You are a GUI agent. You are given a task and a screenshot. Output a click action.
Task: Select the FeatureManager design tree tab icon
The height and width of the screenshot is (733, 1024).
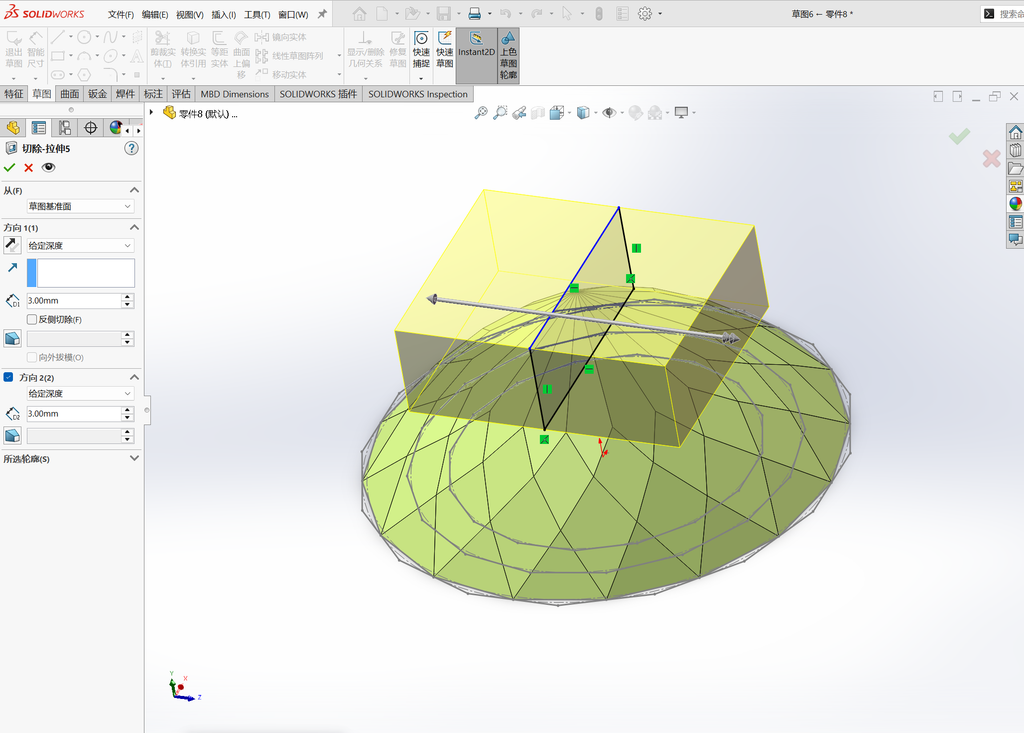click(13, 127)
